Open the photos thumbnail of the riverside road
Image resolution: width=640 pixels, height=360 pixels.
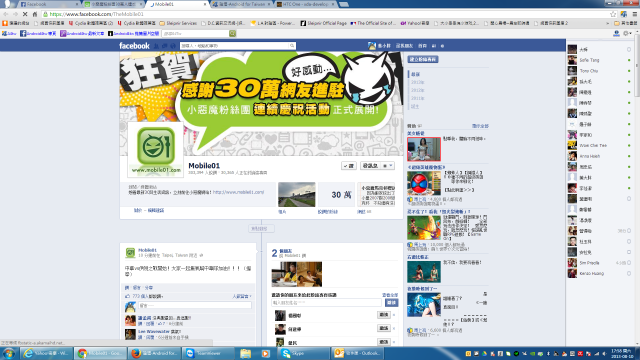(x=297, y=195)
